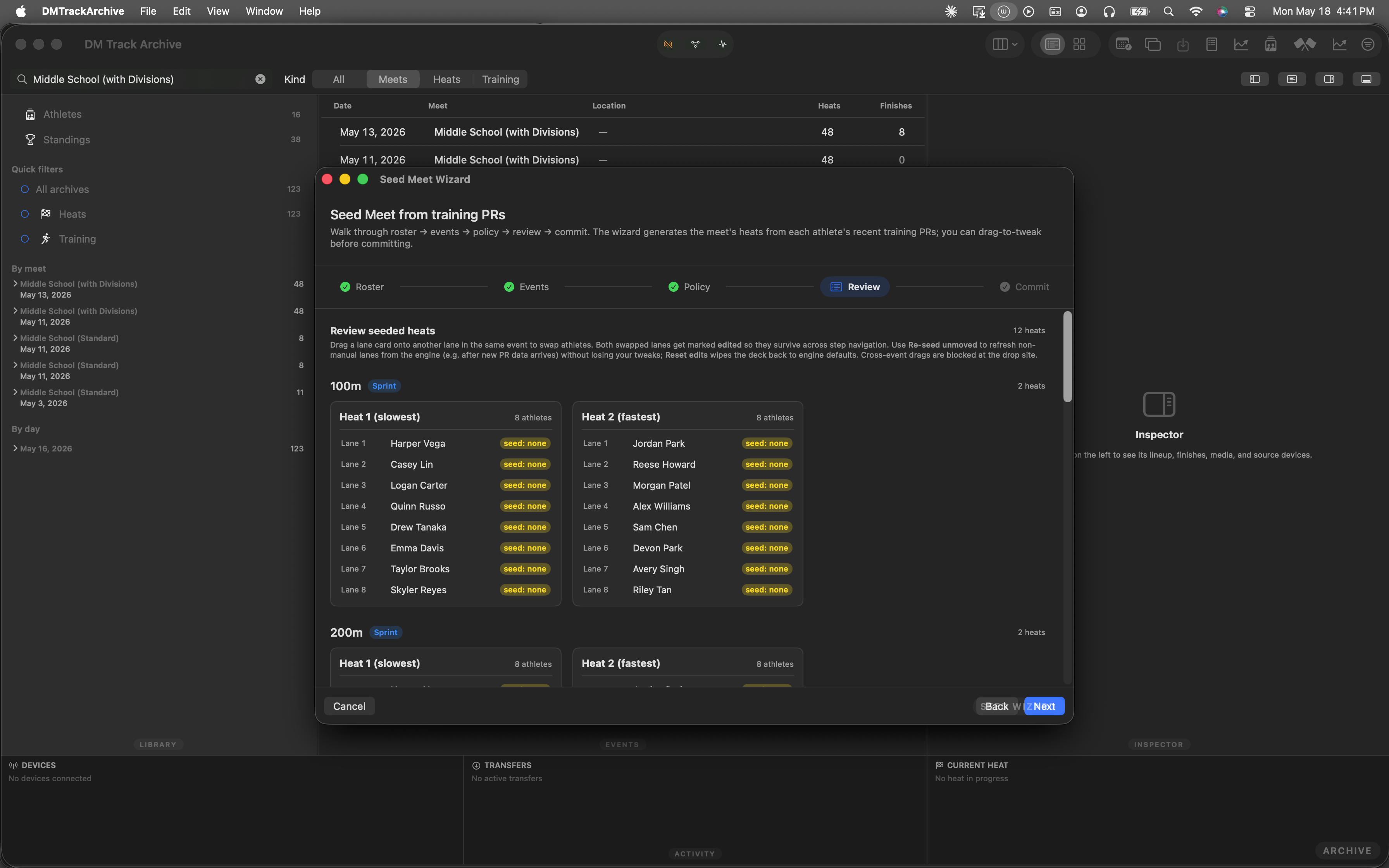Open the column layout dropdown
Image resolution: width=1389 pixels, height=868 pixels.
click(x=1005, y=44)
